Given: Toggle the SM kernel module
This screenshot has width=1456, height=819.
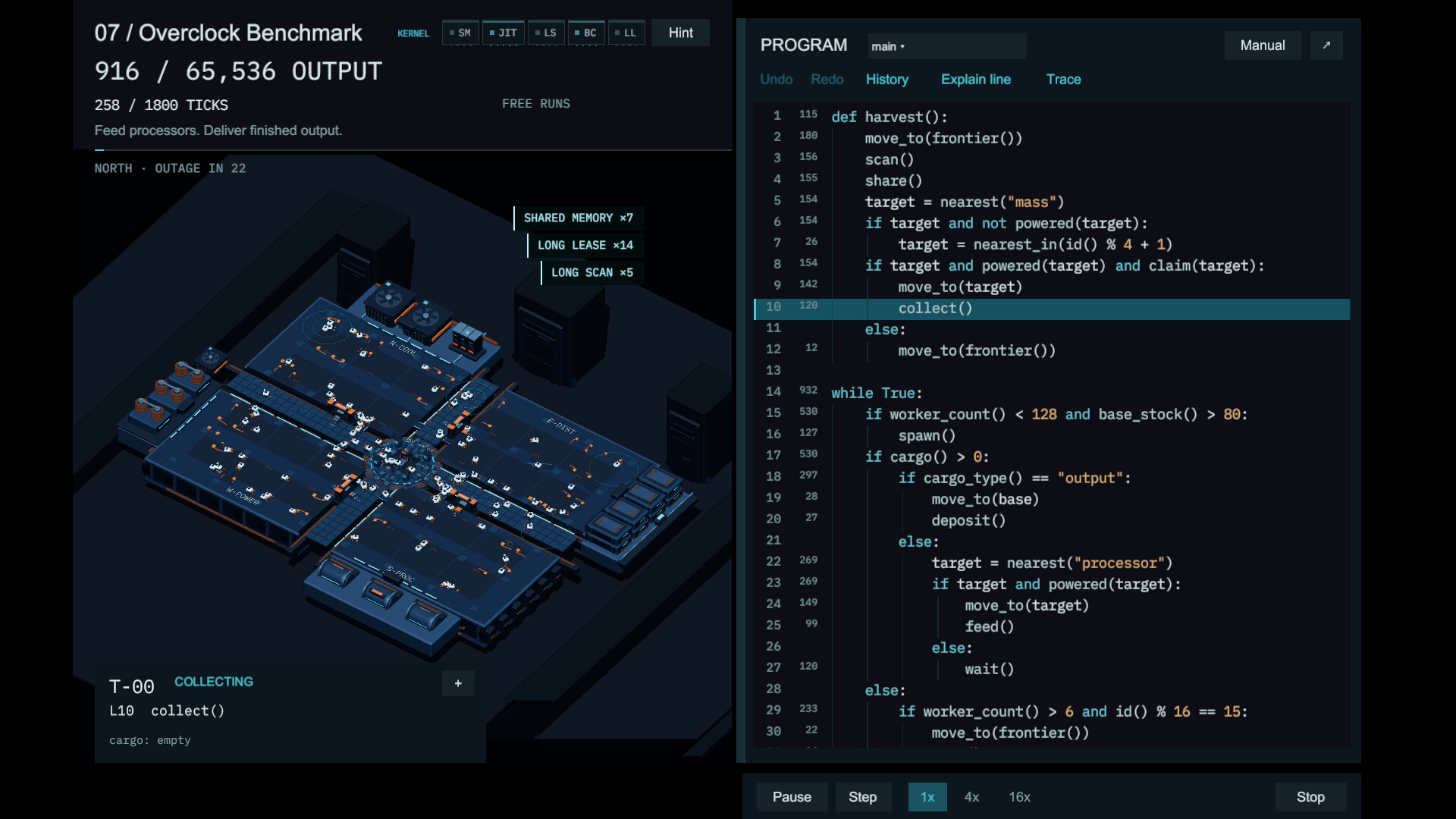Looking at the screenshot, I should [460, 33].
